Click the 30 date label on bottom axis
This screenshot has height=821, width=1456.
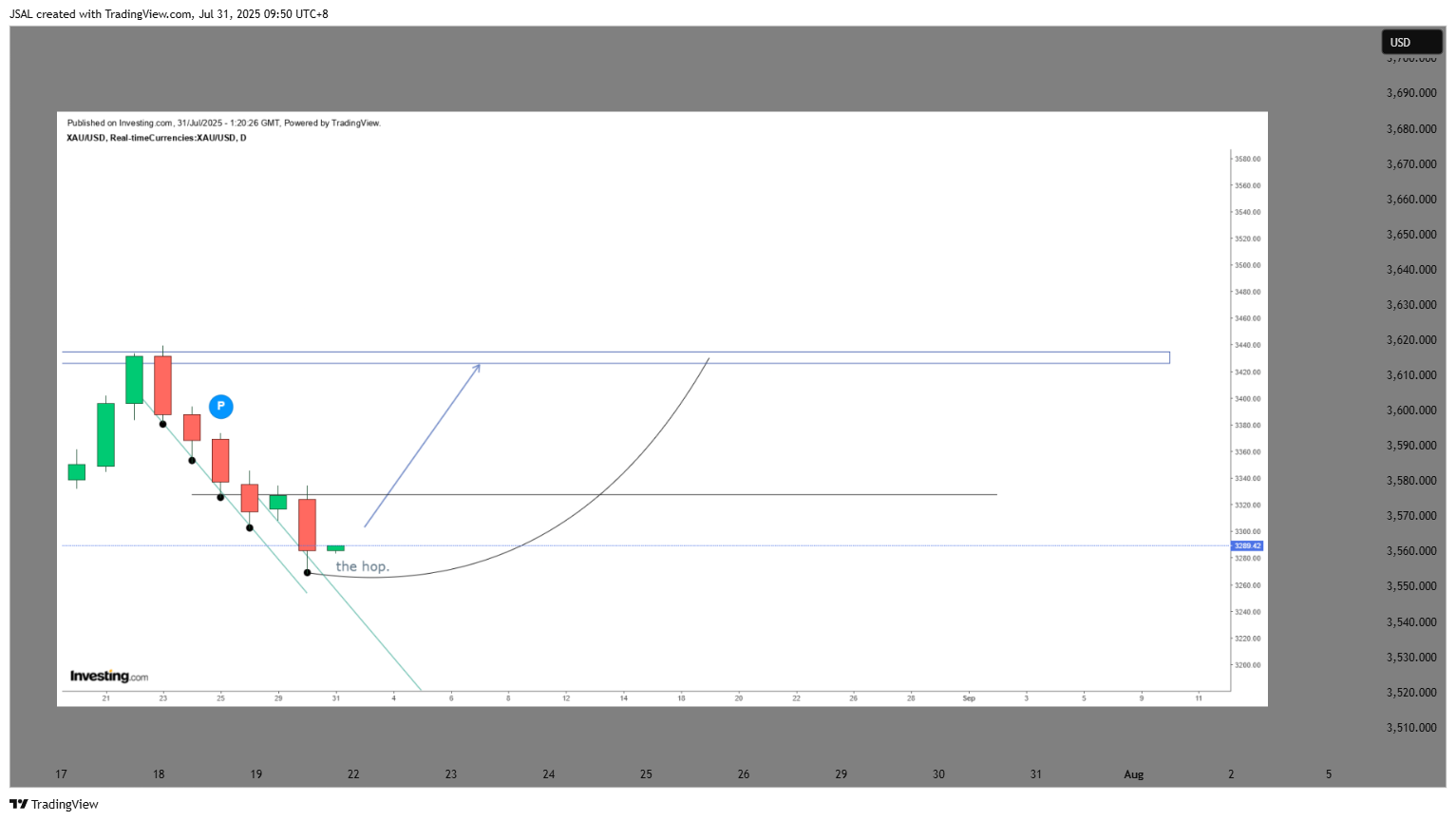point(938,773)
